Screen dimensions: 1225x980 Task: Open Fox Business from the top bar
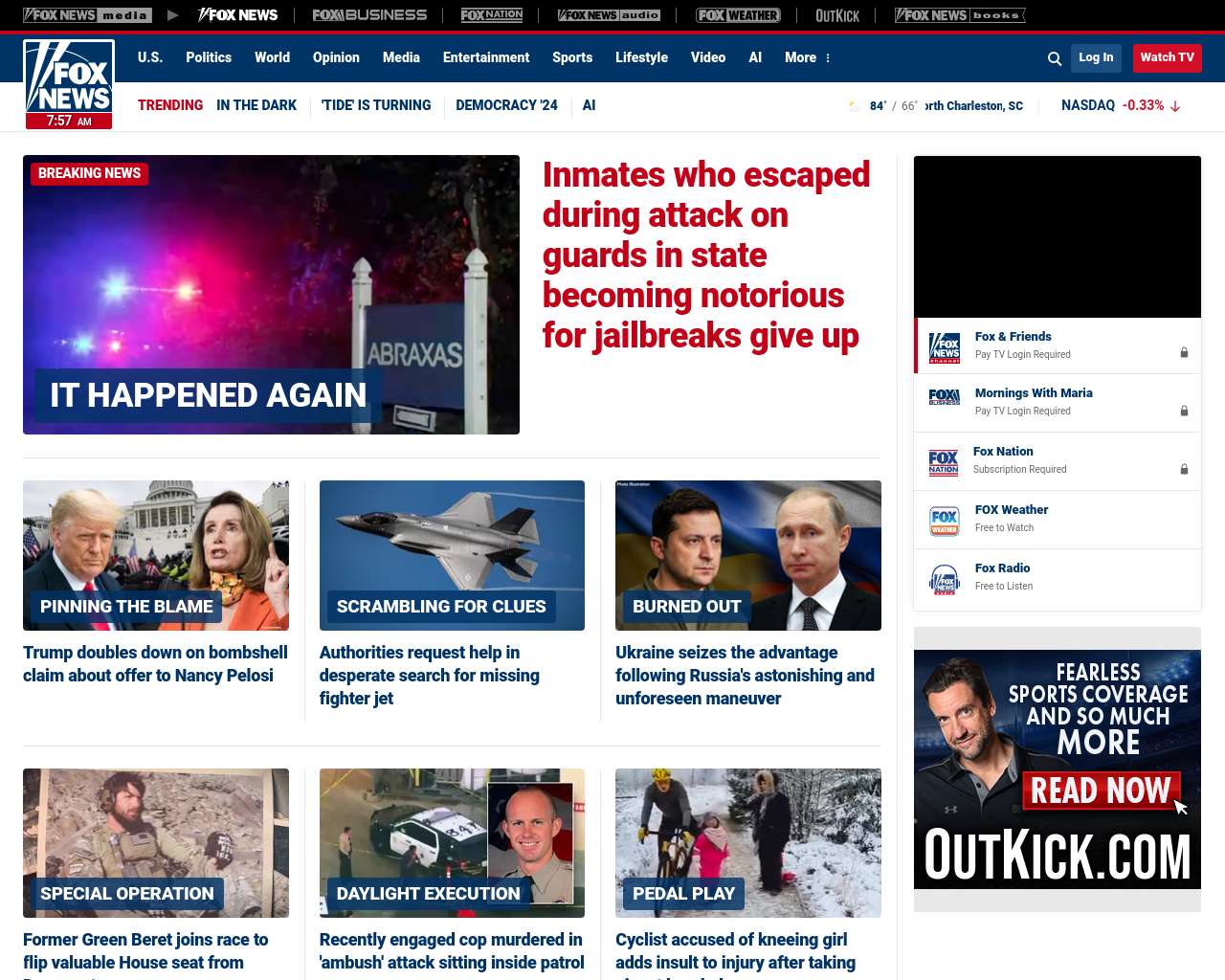(x=369, y=15)
